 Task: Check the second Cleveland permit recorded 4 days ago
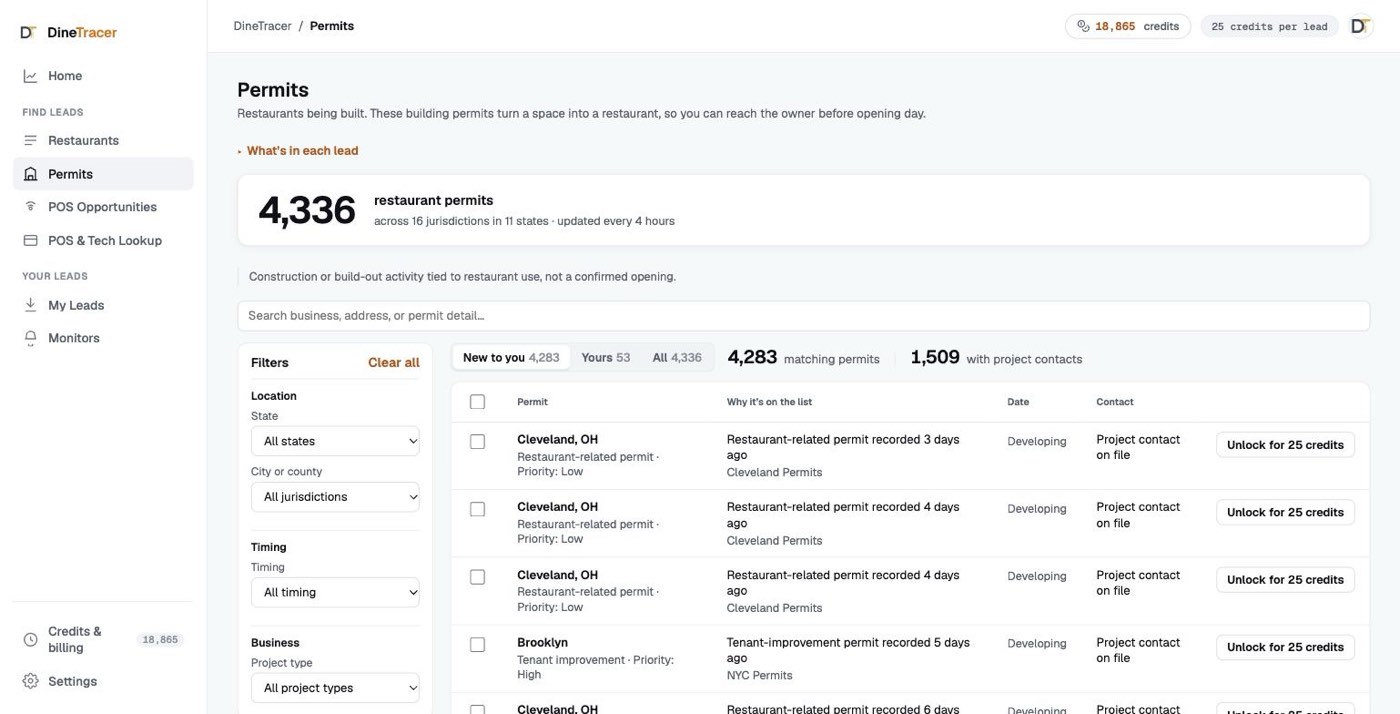pos(477,577)
